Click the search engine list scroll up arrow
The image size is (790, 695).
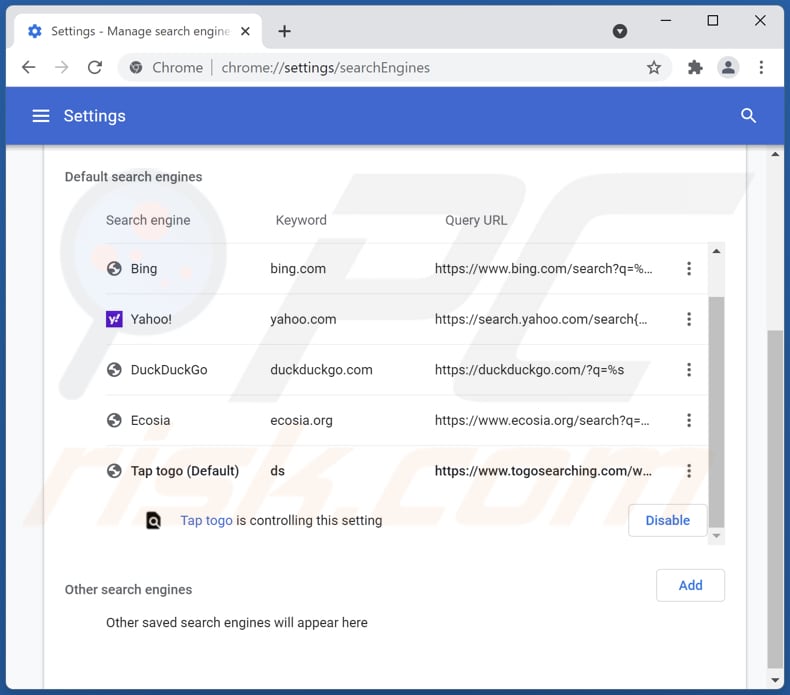[x=716, y=251]
